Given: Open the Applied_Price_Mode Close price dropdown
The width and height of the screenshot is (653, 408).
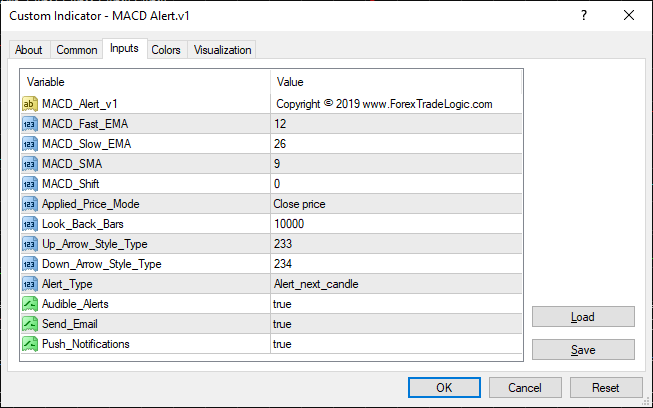Looking at the screenshot, I should point(396,203).
